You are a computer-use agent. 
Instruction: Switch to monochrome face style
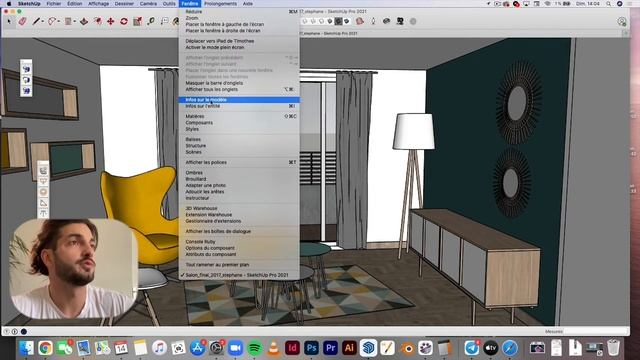pos(347,21)
